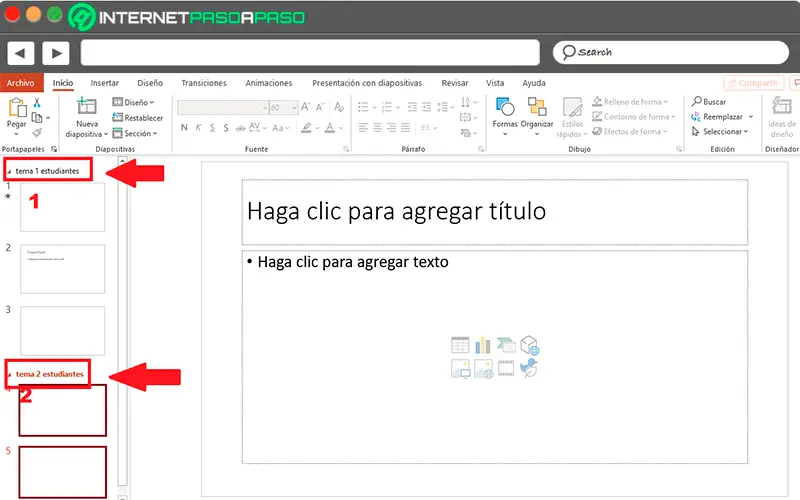This screenshot has width=800, height=500.
Task: Select slide 2 thumbnail
Action: click(63, 269)
